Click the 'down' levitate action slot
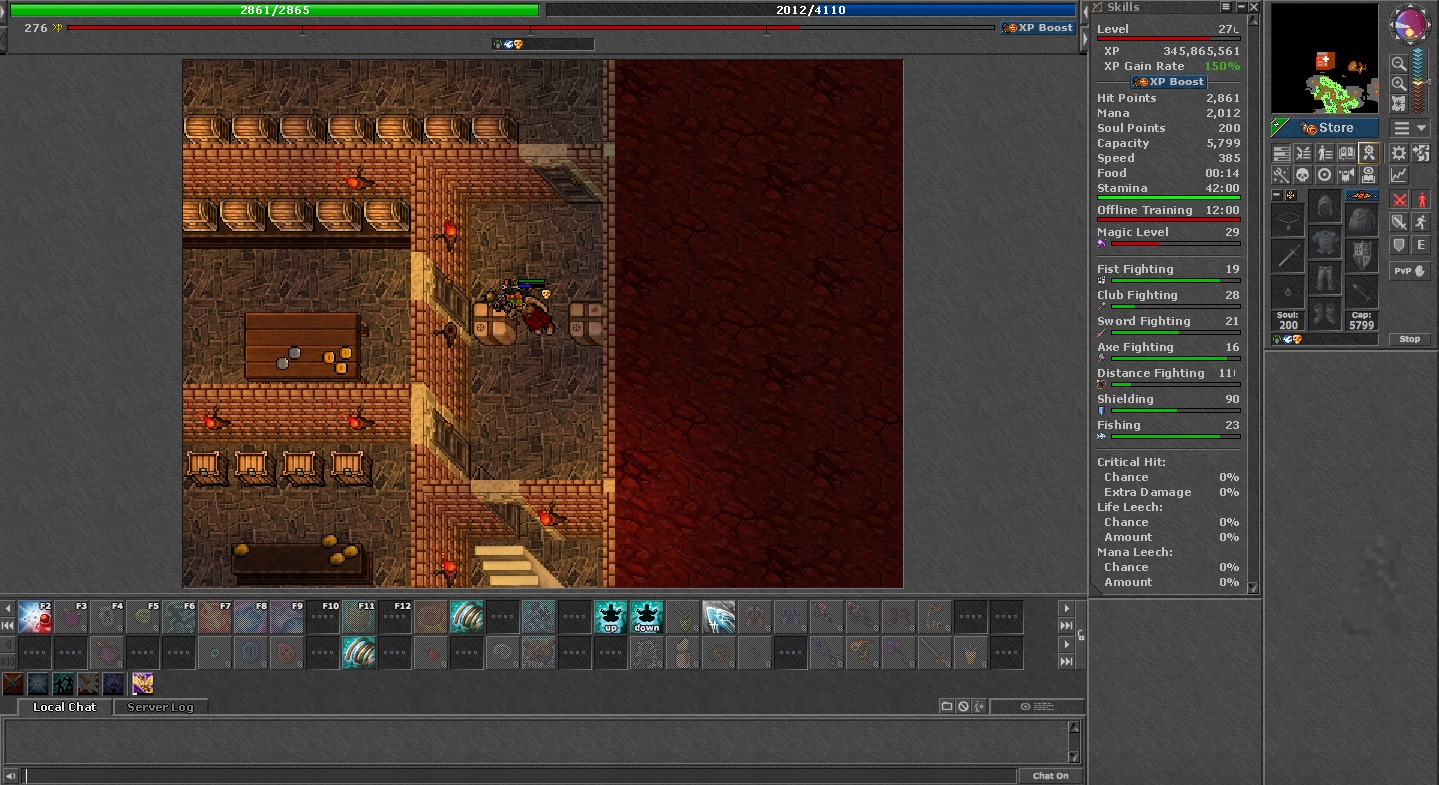This screenshot has width=1439, height=785. pos(647,617)
